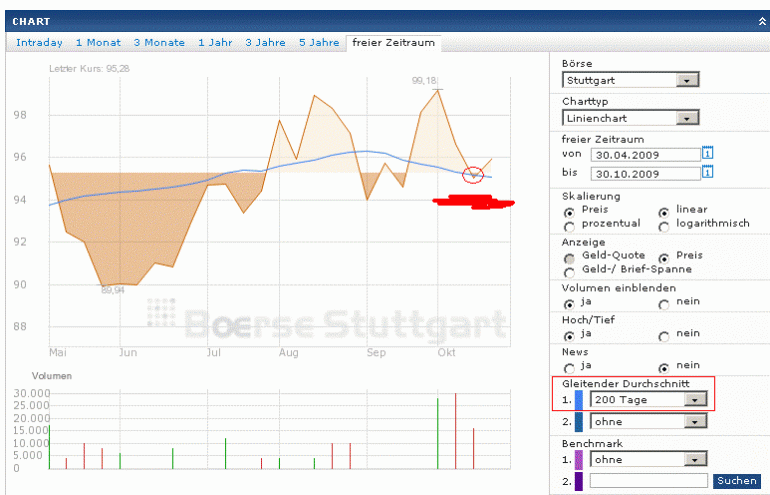This screenshot has width=770, height=495.
Task: Click the 89,94 low marker on the chart
Action: point(113,290)
